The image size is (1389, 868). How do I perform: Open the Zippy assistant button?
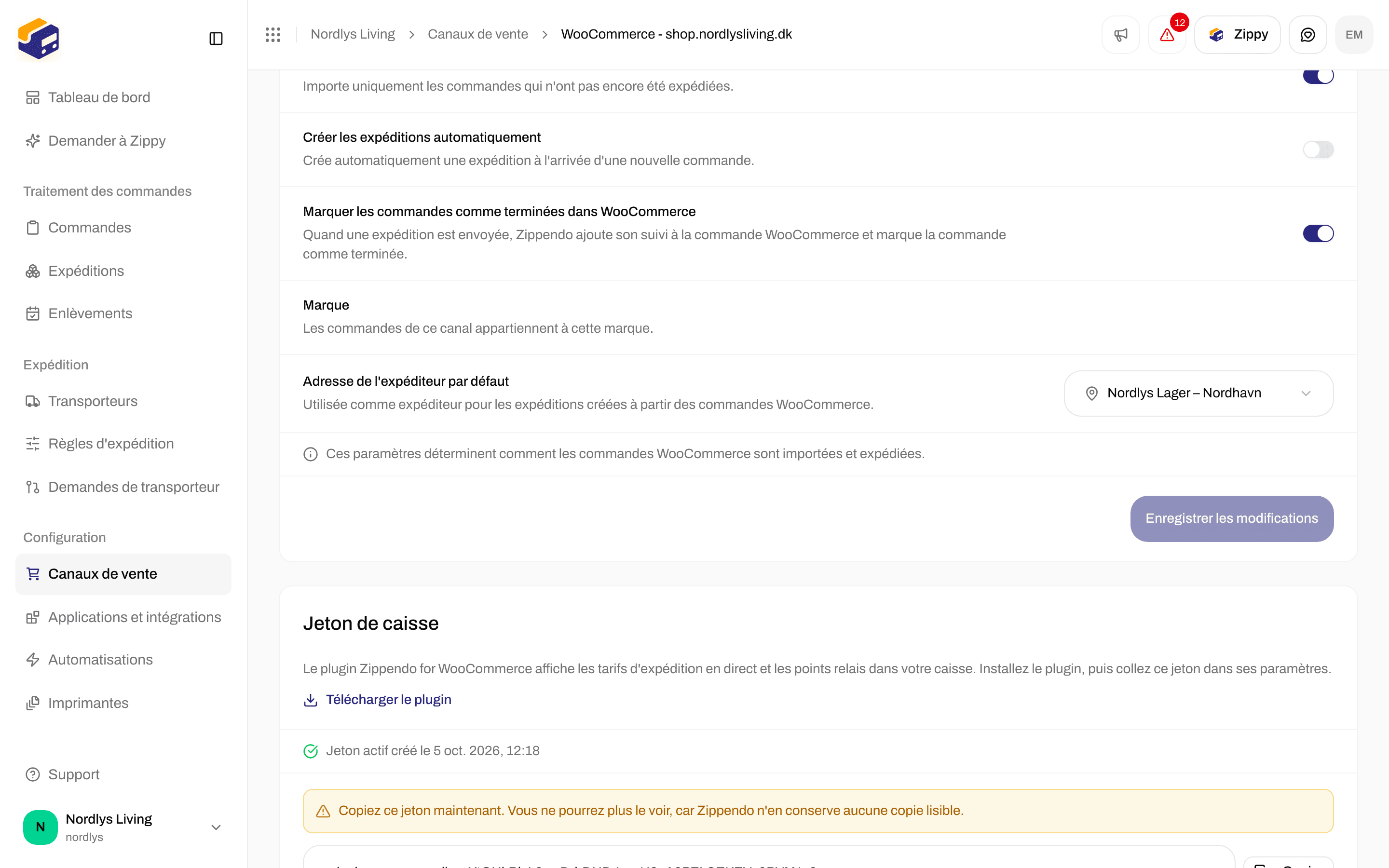1238,34
